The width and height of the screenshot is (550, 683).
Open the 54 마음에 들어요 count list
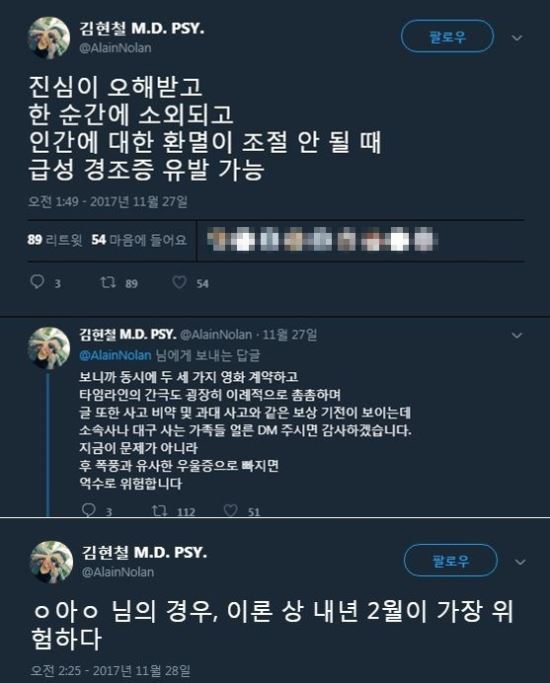139,240
